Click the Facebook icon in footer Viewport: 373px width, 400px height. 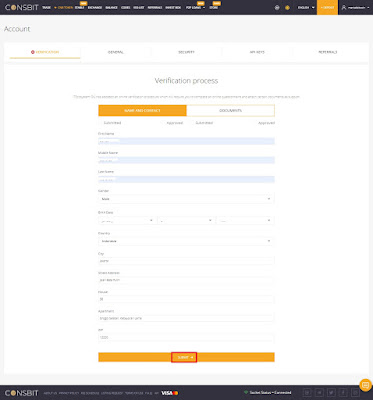(343, 393)
